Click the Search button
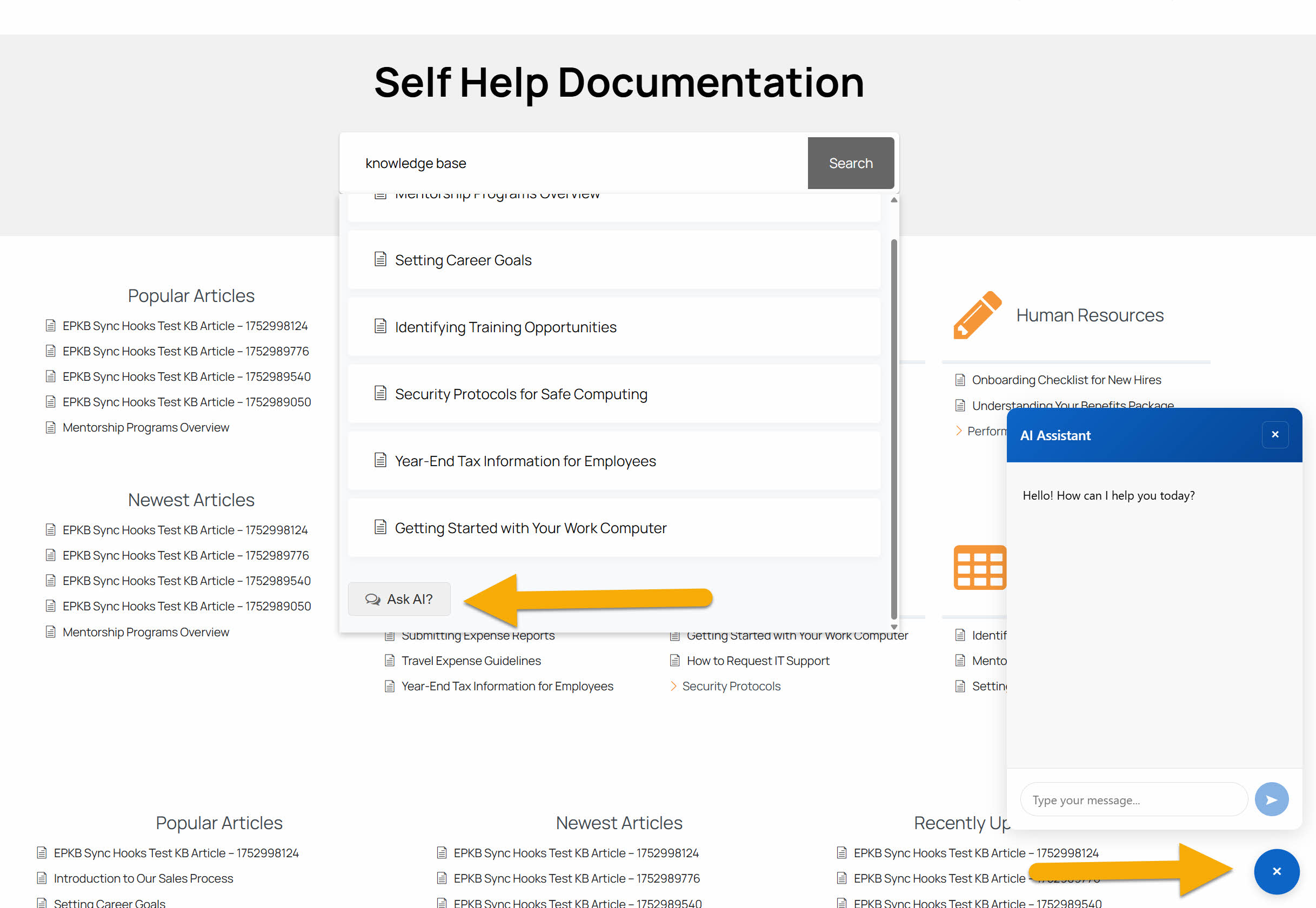1316x908 pixels. (x=850, y=163)
